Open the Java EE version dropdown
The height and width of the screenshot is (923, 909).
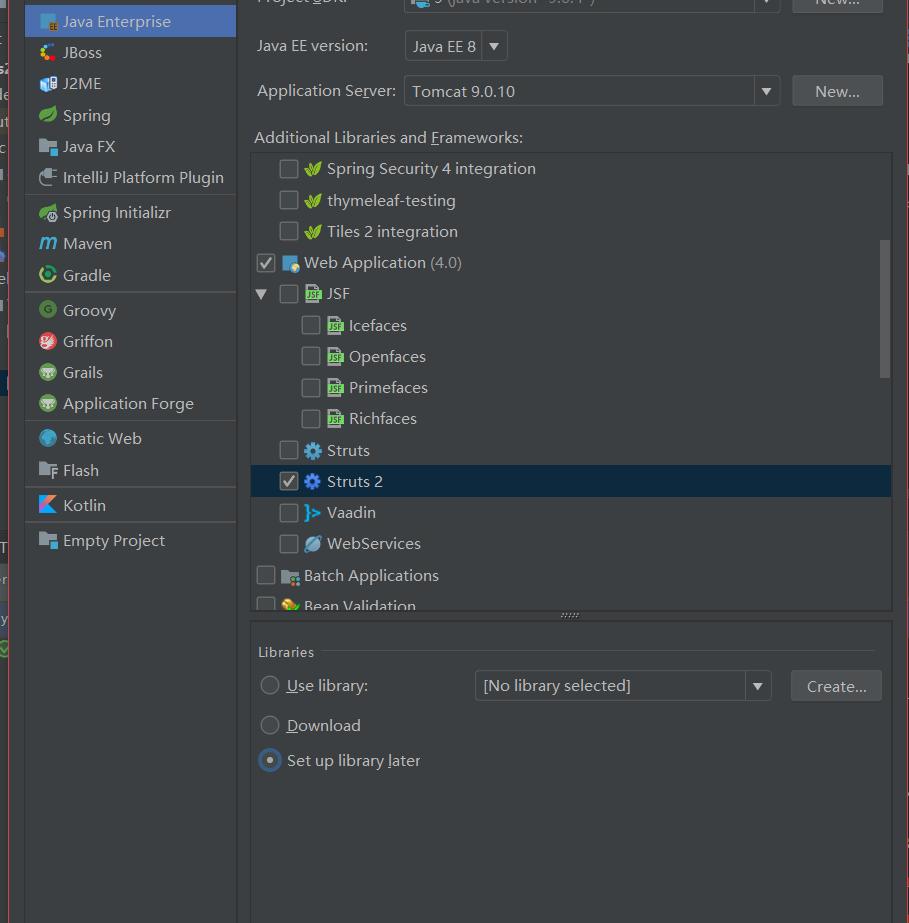[495, 46]
